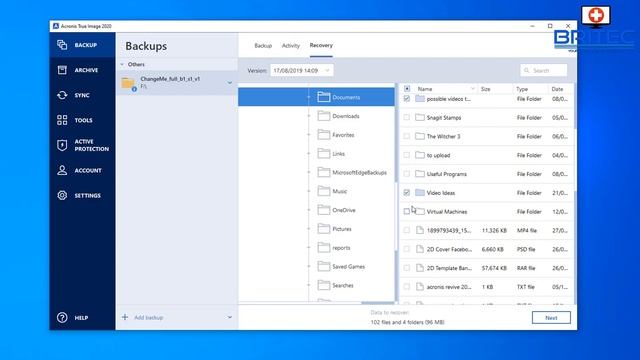Select the Favorites folder icon in tree
640x360 pixels.
pyautogui.click(x=324, y=135)
